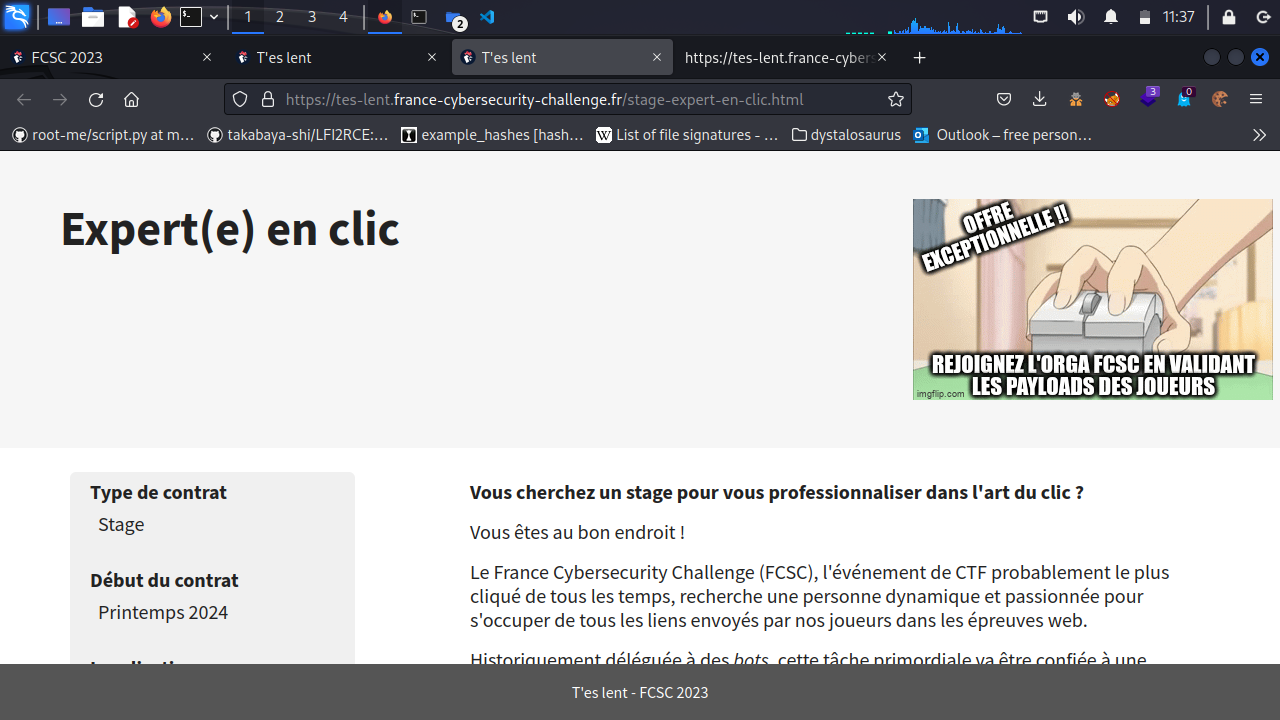The height and width of the screenshot is (720, 1280).
Task: Toggle the volume speaker in system tray
Action: point(1076,17)
